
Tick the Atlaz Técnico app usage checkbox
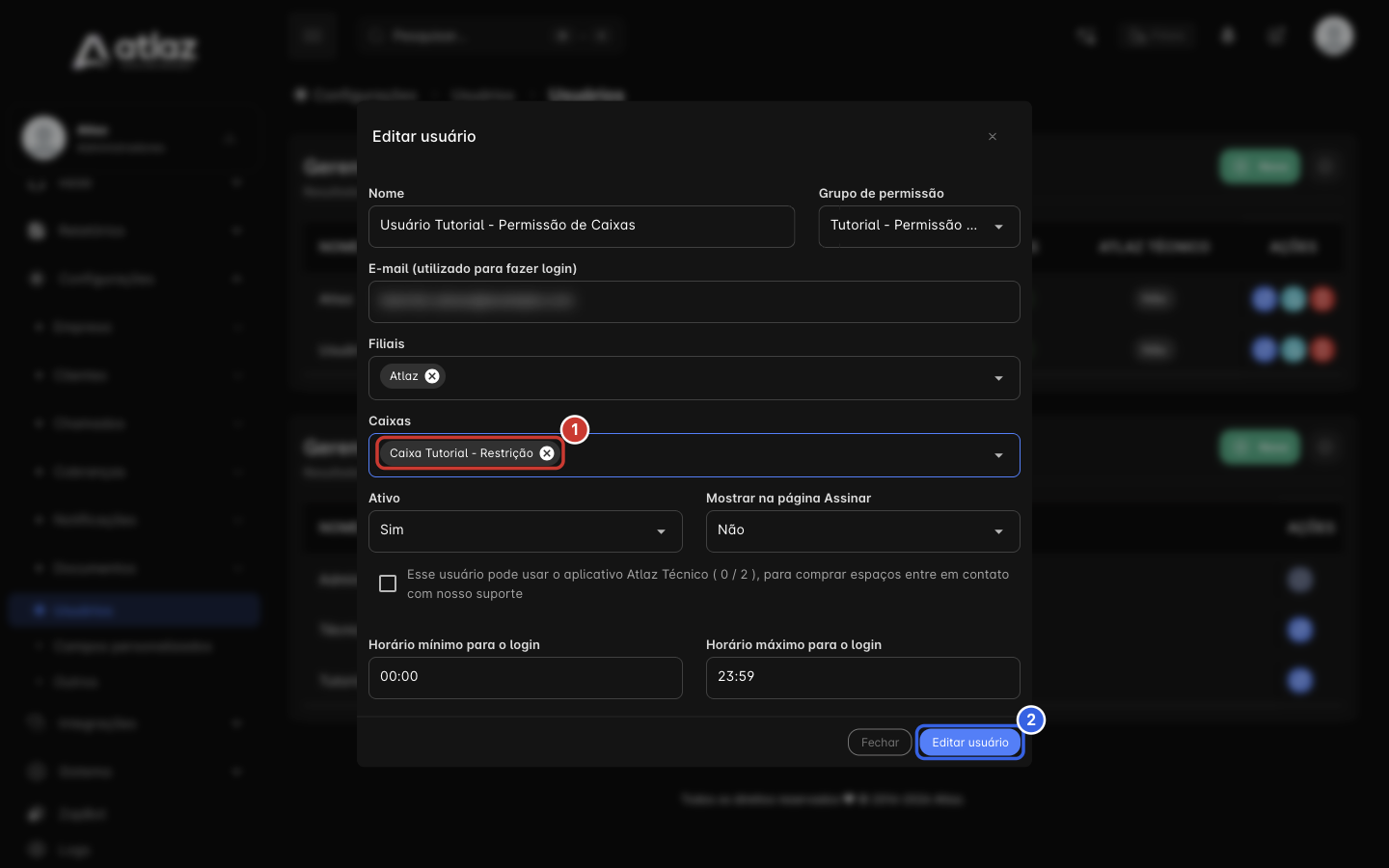(x=388, y=583)
